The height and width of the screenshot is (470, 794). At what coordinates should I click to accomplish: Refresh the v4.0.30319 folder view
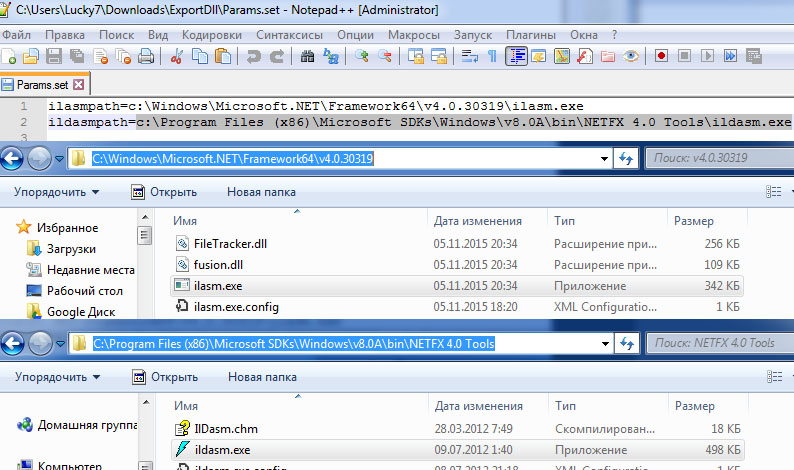pos(626,159)
